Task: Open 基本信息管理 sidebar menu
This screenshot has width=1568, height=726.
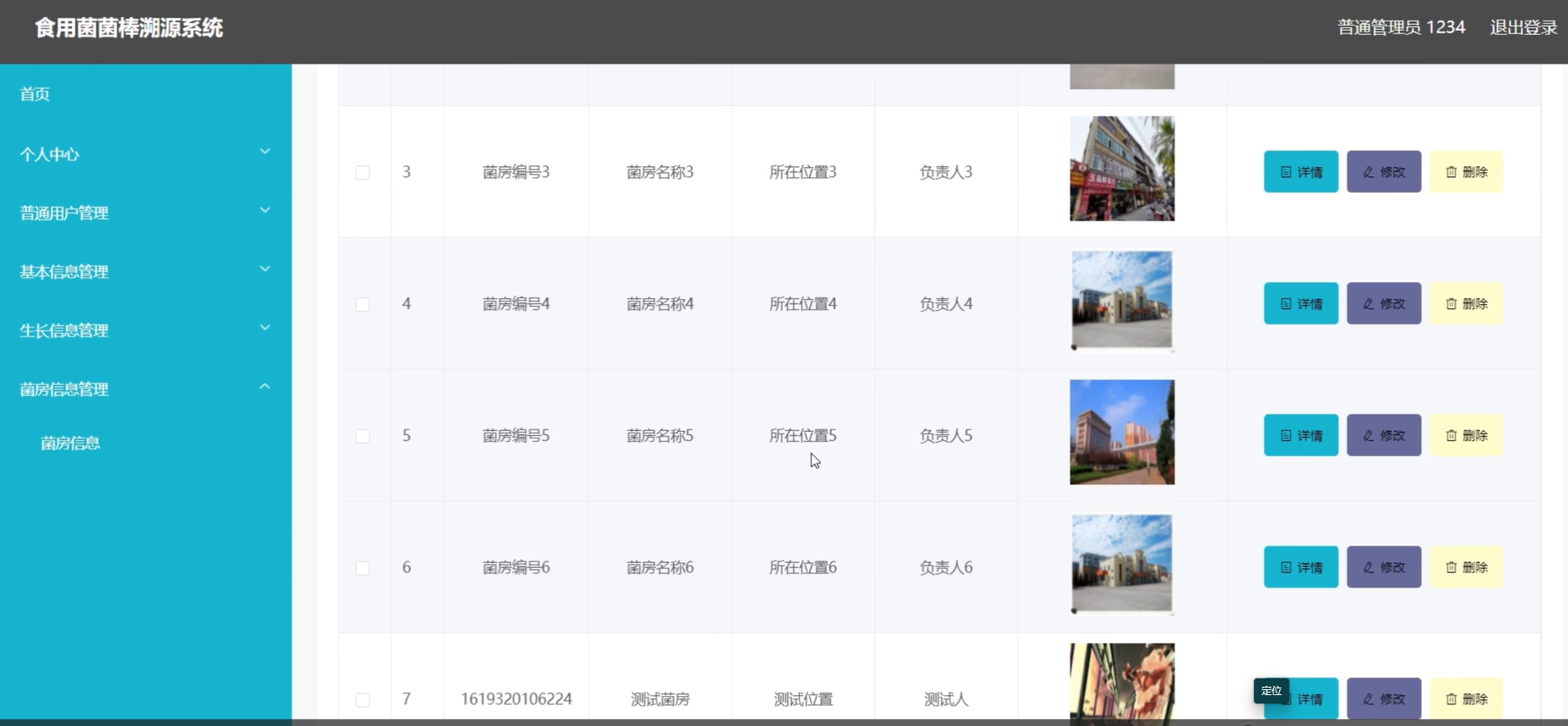Action: click(145, 272)
